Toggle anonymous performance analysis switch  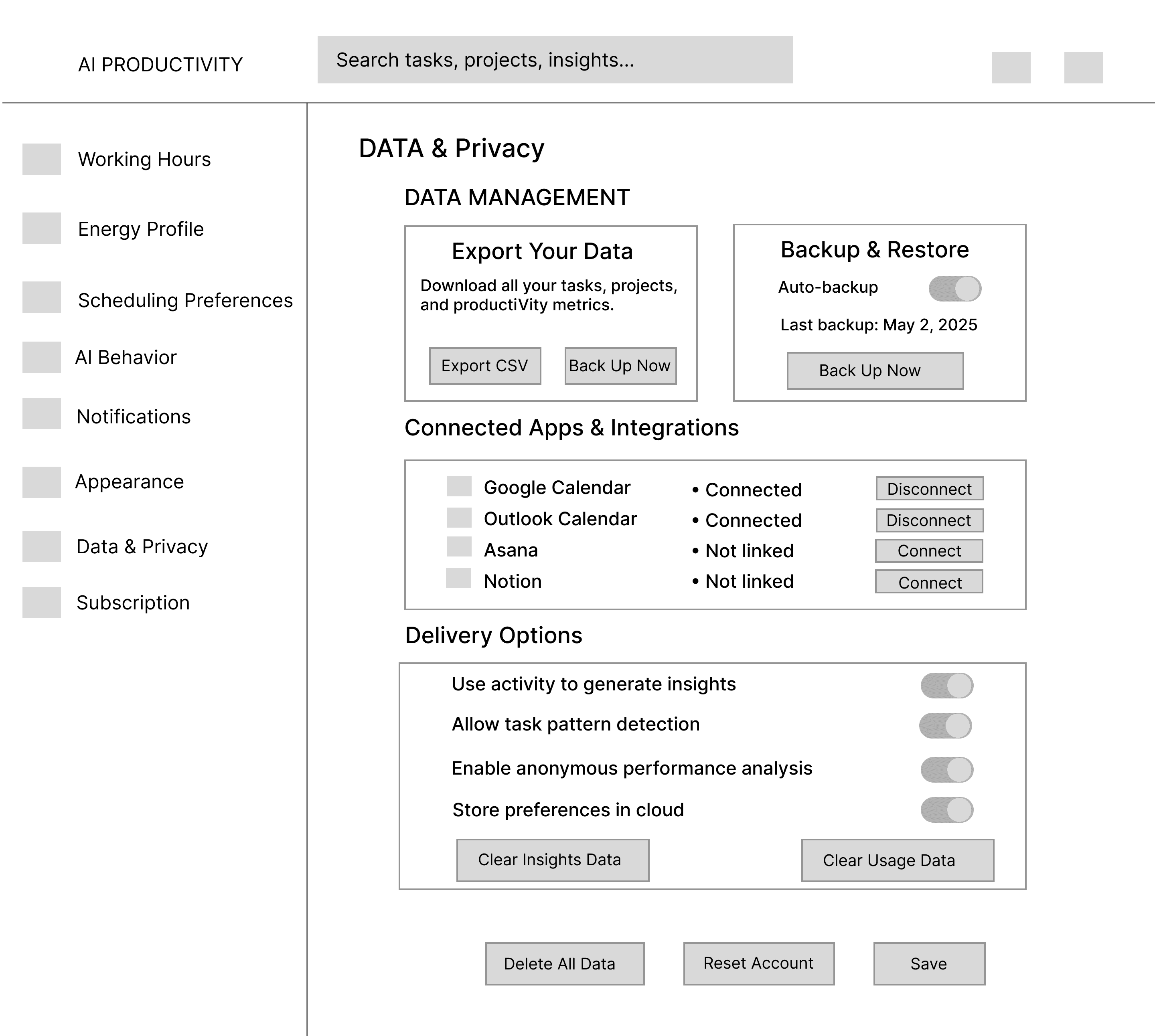point(946,770)
